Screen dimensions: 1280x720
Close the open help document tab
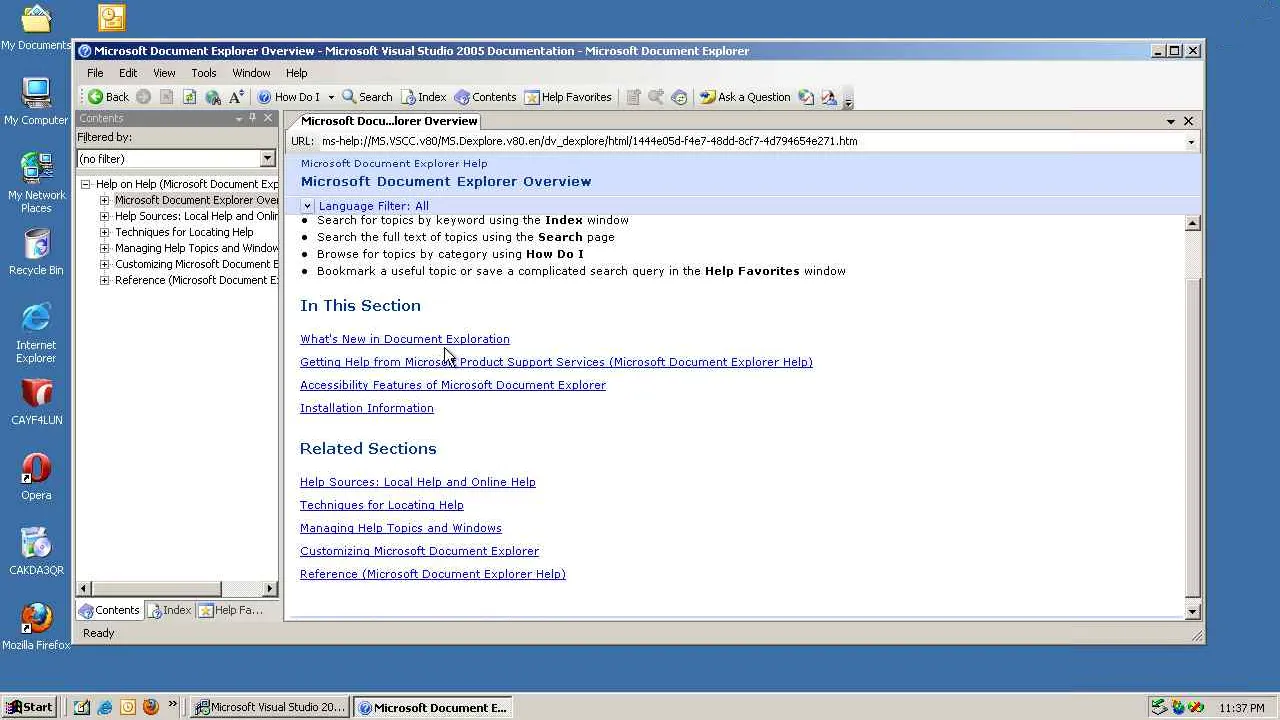pos(1188,121)
